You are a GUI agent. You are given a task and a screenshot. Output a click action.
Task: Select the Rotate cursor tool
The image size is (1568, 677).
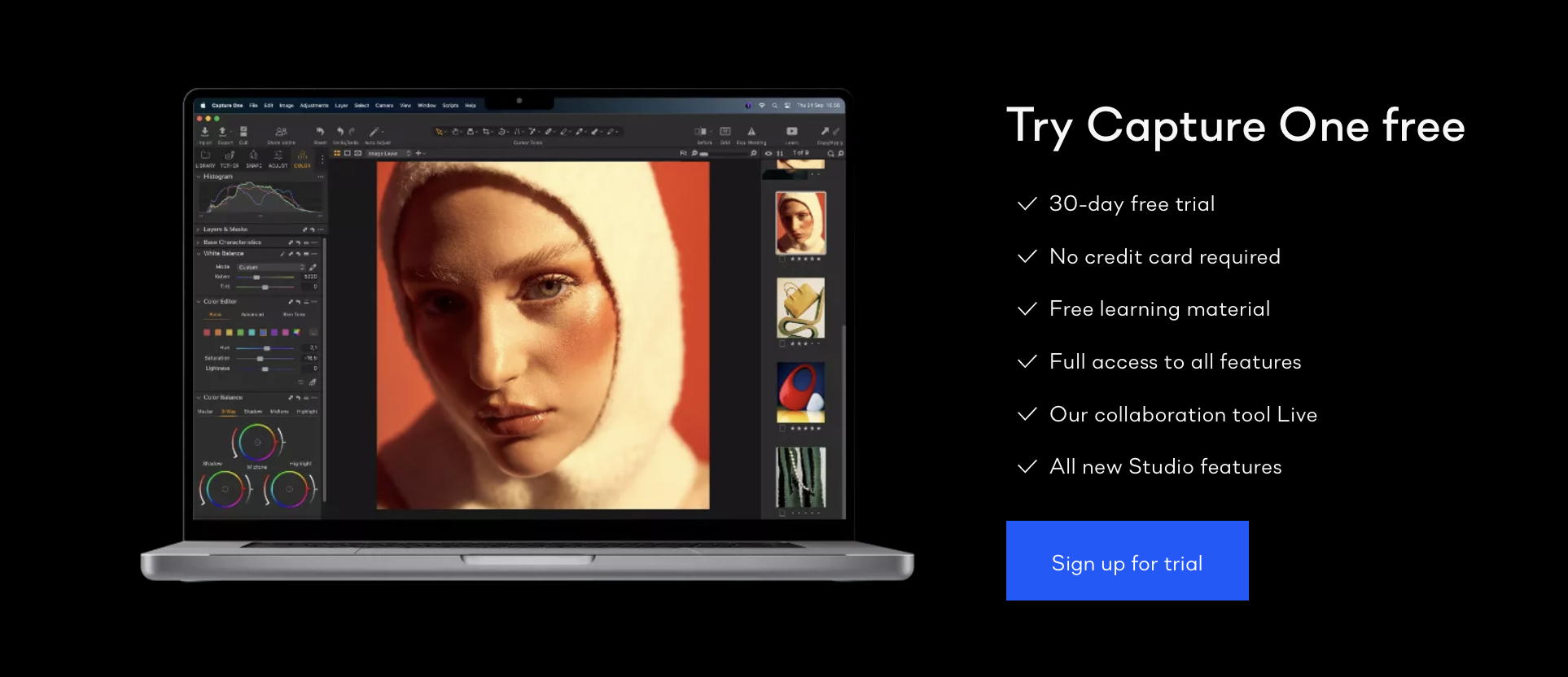tap(501, 132)
